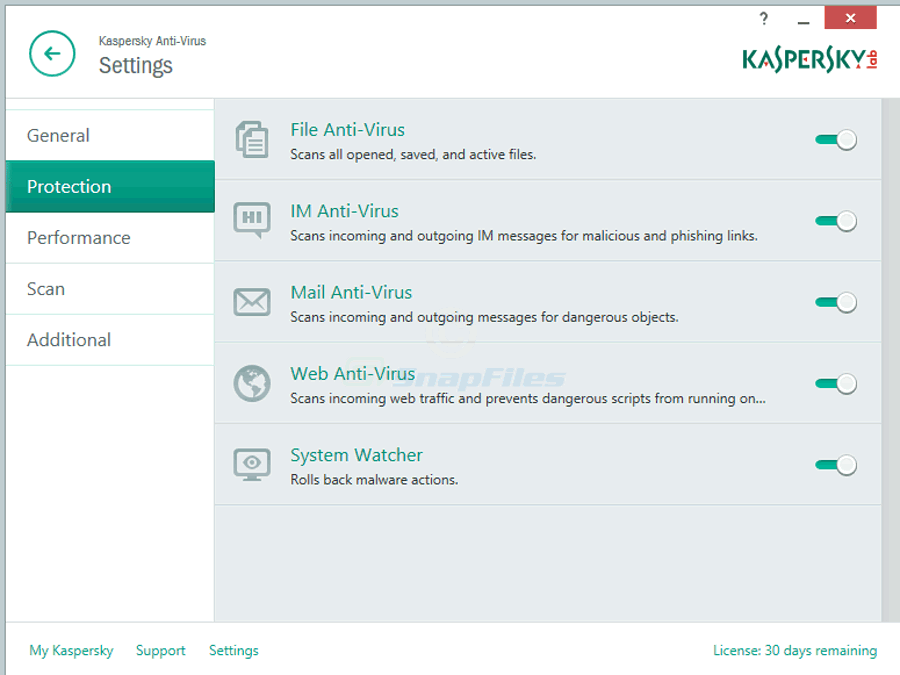Switch to the Scan settings tab
The height and width of the screenshot is (675, 900).
[110, 289]
